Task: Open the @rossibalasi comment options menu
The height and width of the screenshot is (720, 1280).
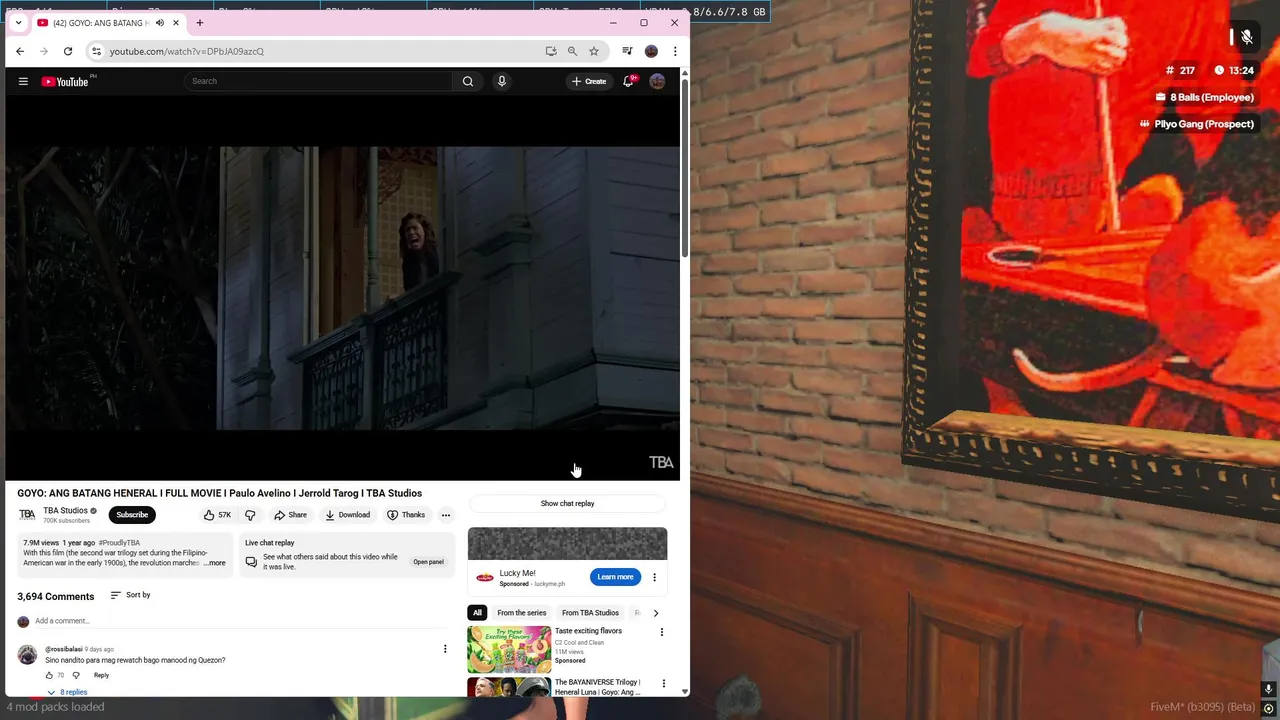Action: [445, 649]
